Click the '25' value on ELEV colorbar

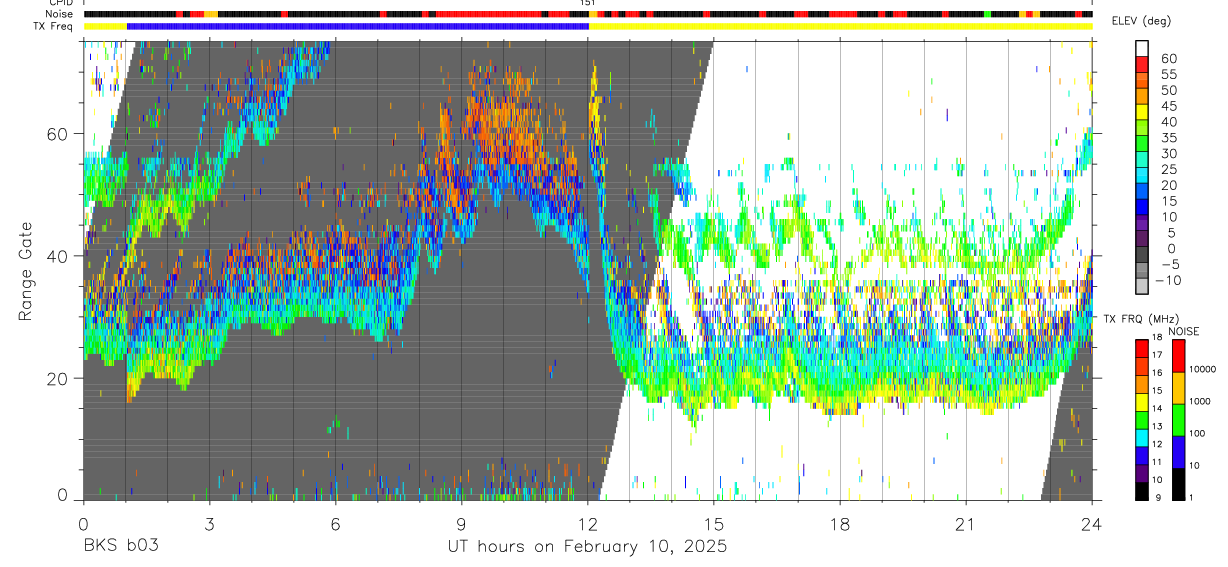[x=1167, y=170]
